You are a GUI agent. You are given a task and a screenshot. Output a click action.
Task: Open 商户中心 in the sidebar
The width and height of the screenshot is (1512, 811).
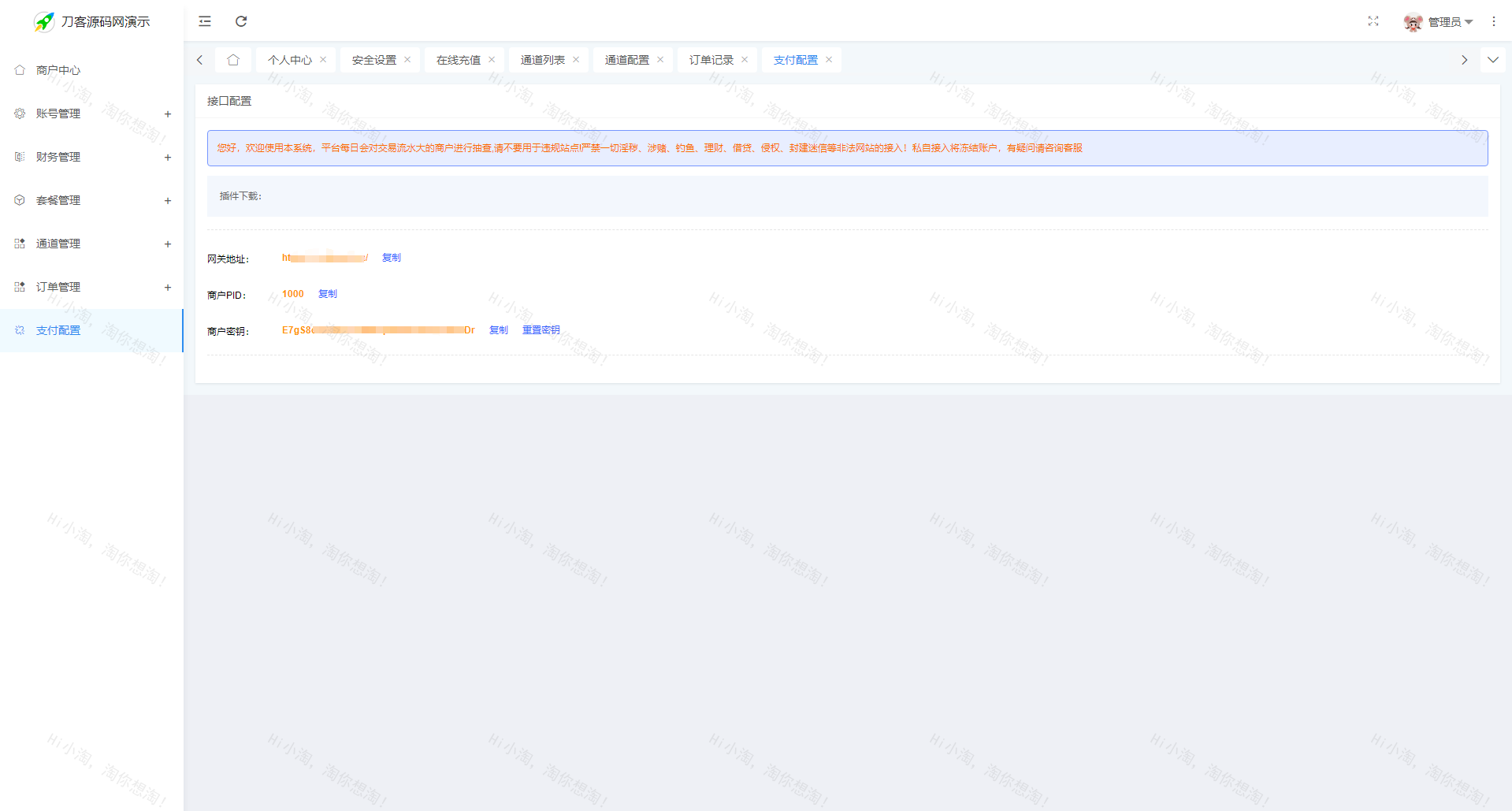tap(58, 70)
